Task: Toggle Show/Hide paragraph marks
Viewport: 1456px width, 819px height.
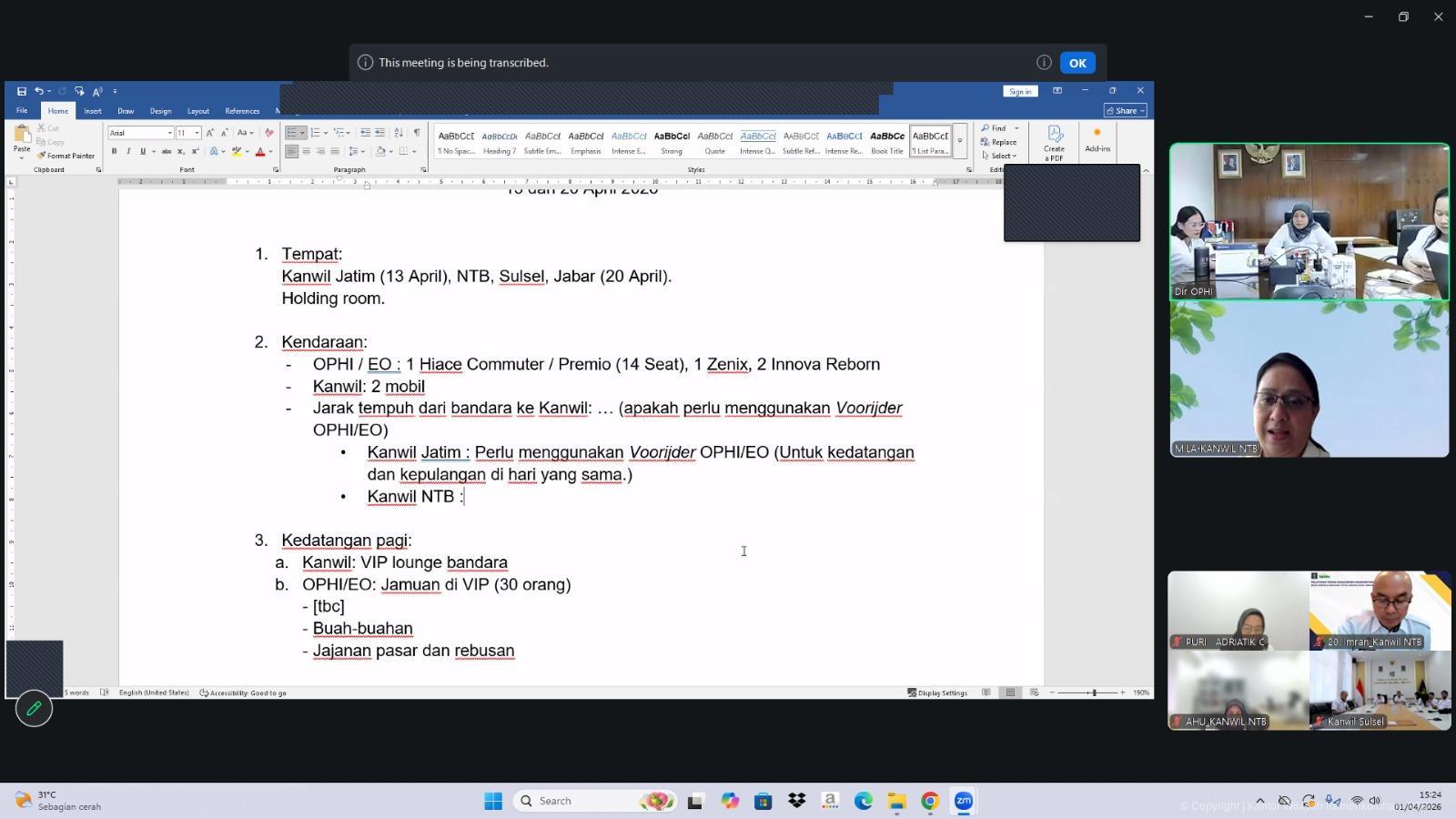Action: 417,133
